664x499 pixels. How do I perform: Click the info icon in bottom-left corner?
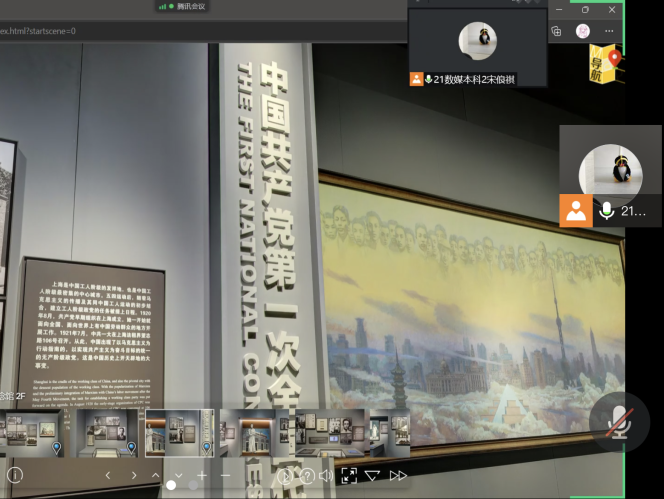click(15, 475)
